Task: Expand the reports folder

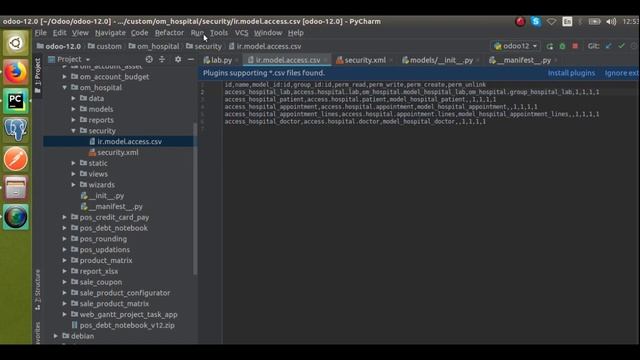Action: [x=73, y=120]
